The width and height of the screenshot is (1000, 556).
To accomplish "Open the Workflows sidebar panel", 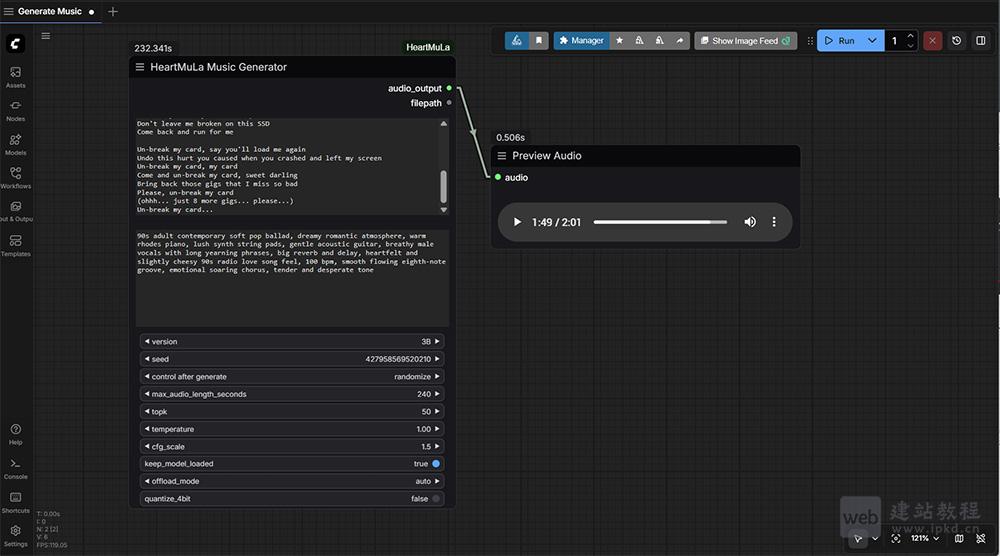I will (x=16, y=178).
